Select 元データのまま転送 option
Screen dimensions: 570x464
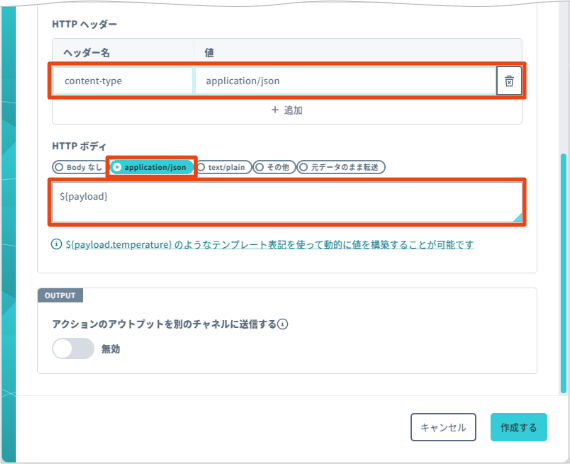tap(341, 167)
